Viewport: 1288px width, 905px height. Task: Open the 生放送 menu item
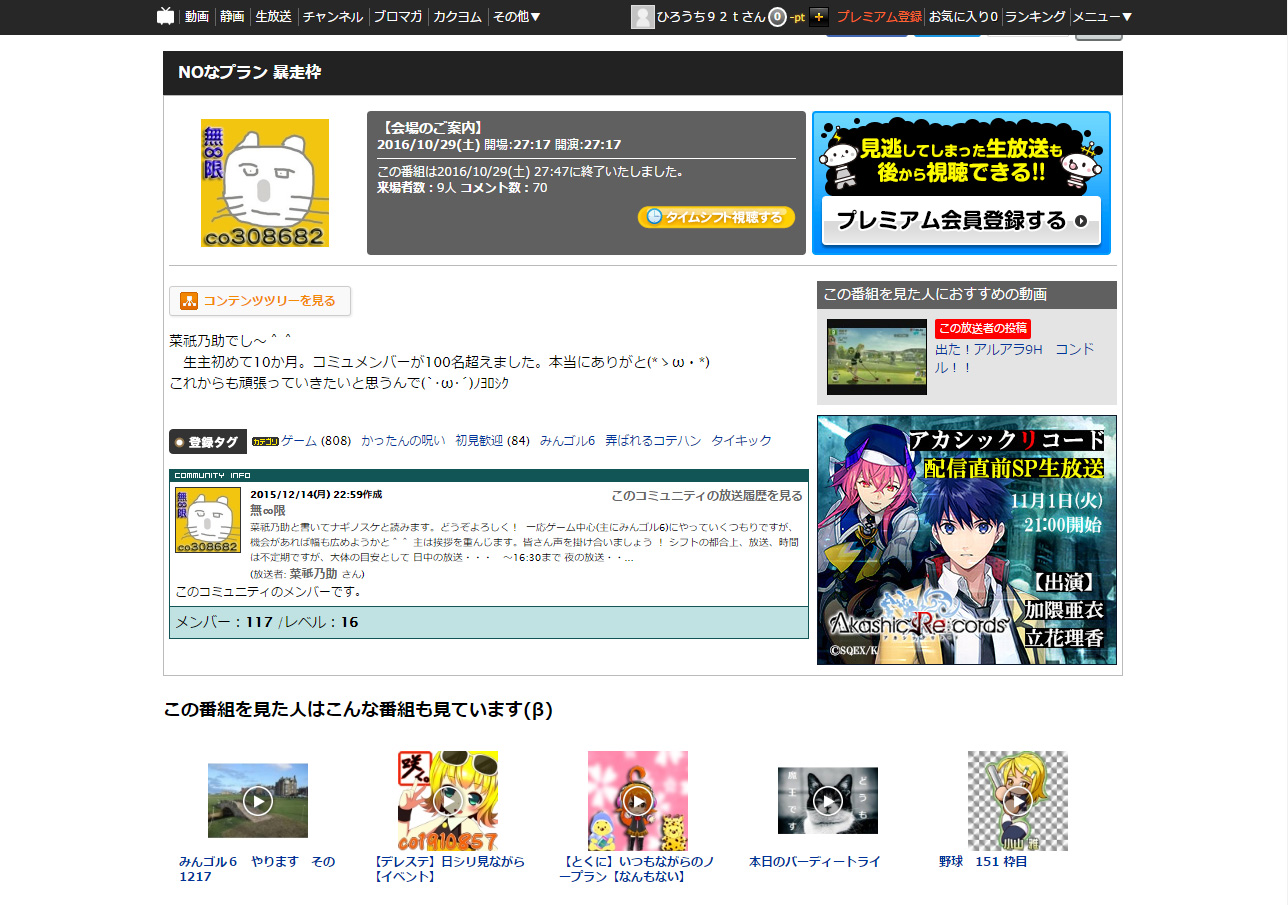273,17
